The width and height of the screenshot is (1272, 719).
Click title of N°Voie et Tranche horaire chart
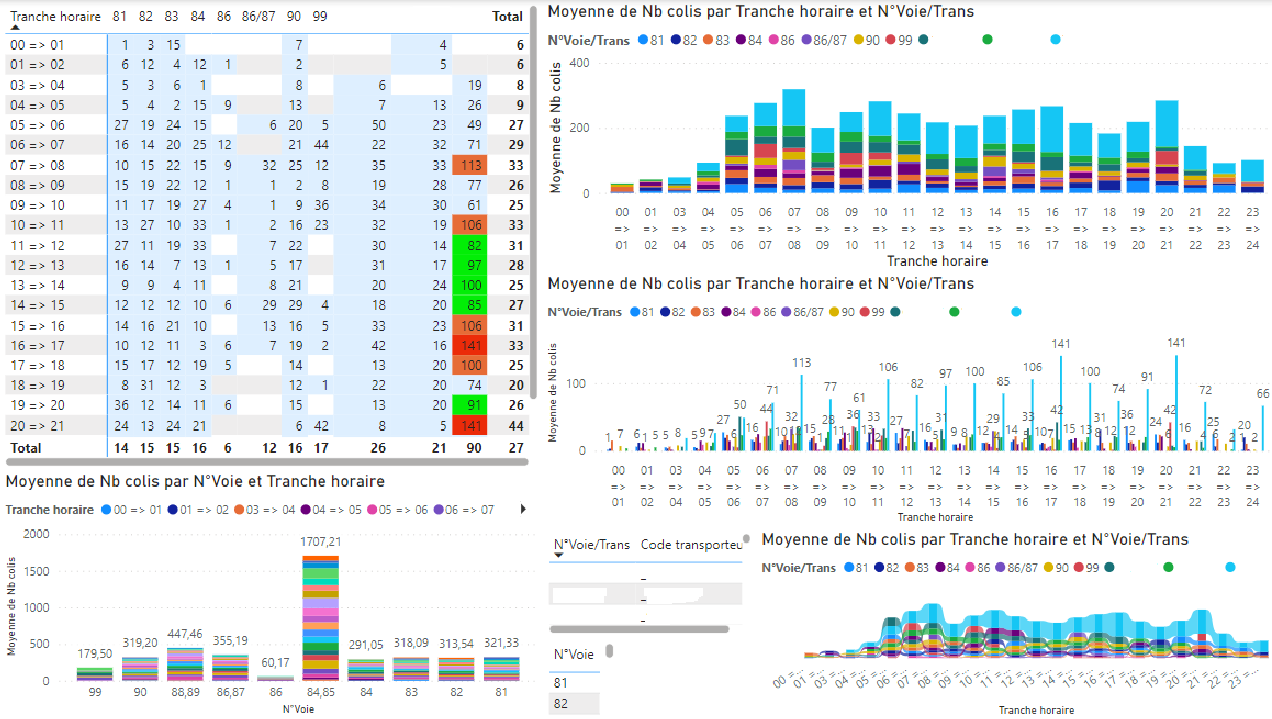coord(195,481)
